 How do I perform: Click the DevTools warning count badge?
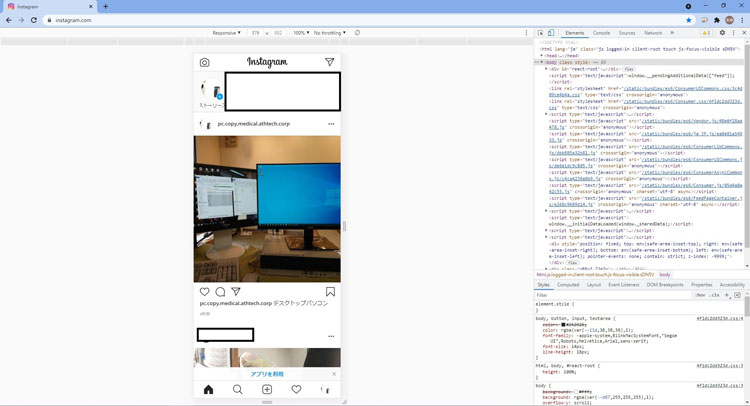click(x=706, y=33)
